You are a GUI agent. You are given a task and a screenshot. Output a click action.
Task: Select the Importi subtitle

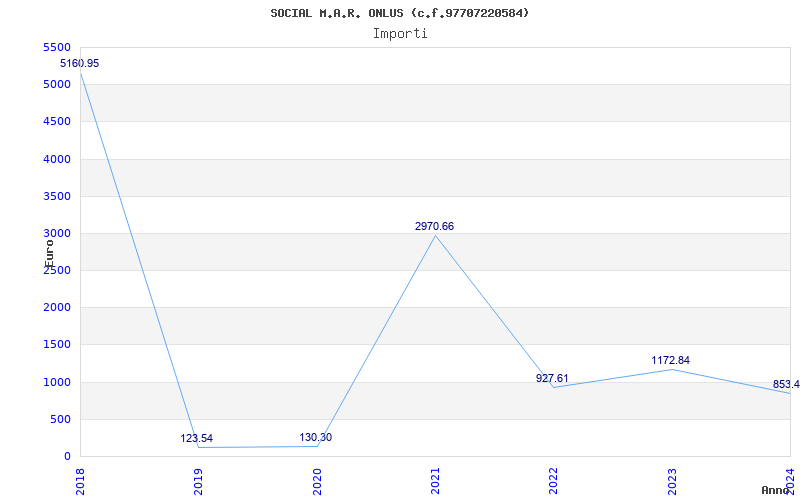(x=399, y=34)
